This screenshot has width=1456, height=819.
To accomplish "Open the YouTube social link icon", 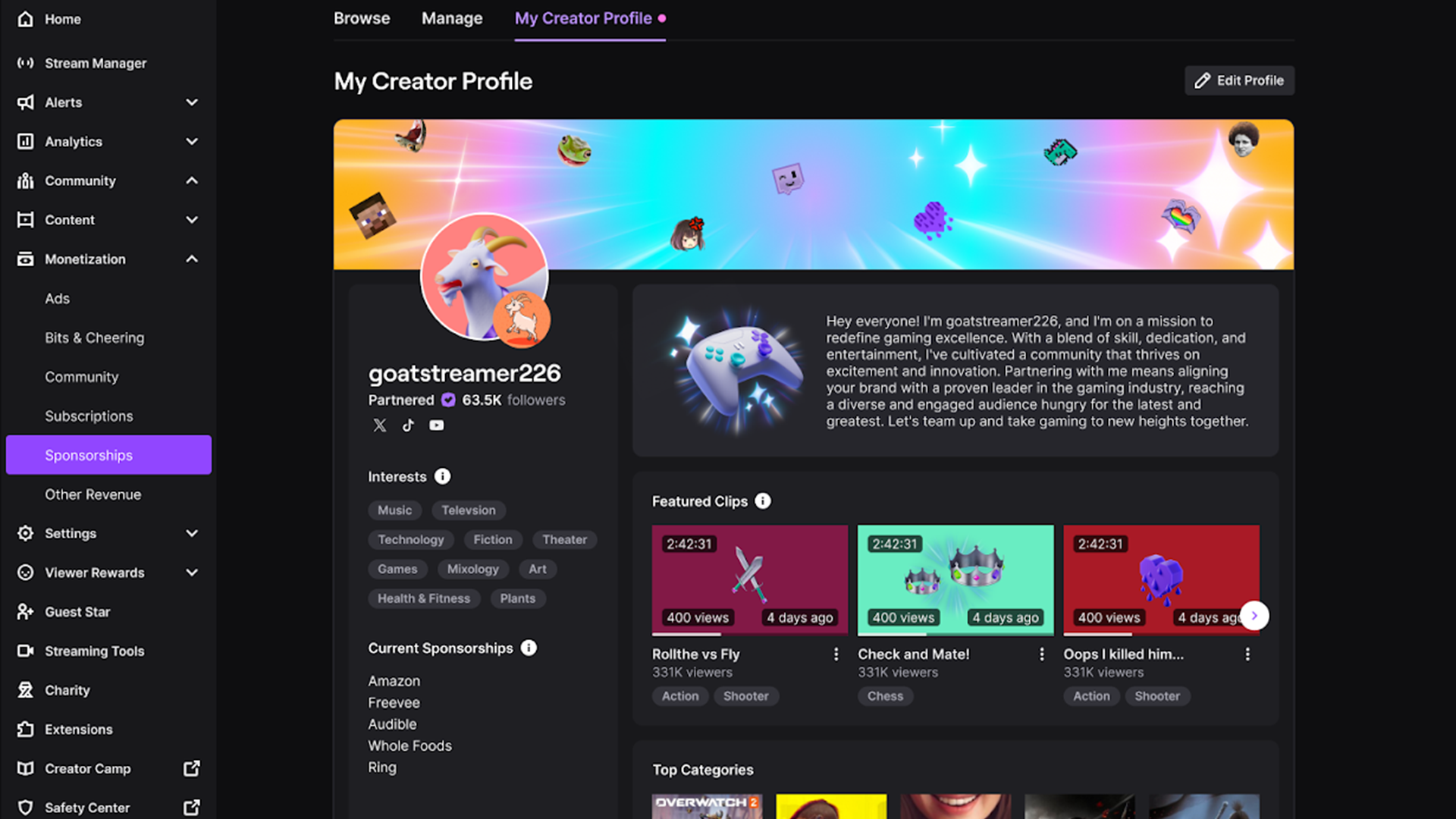I will [437, 425].
